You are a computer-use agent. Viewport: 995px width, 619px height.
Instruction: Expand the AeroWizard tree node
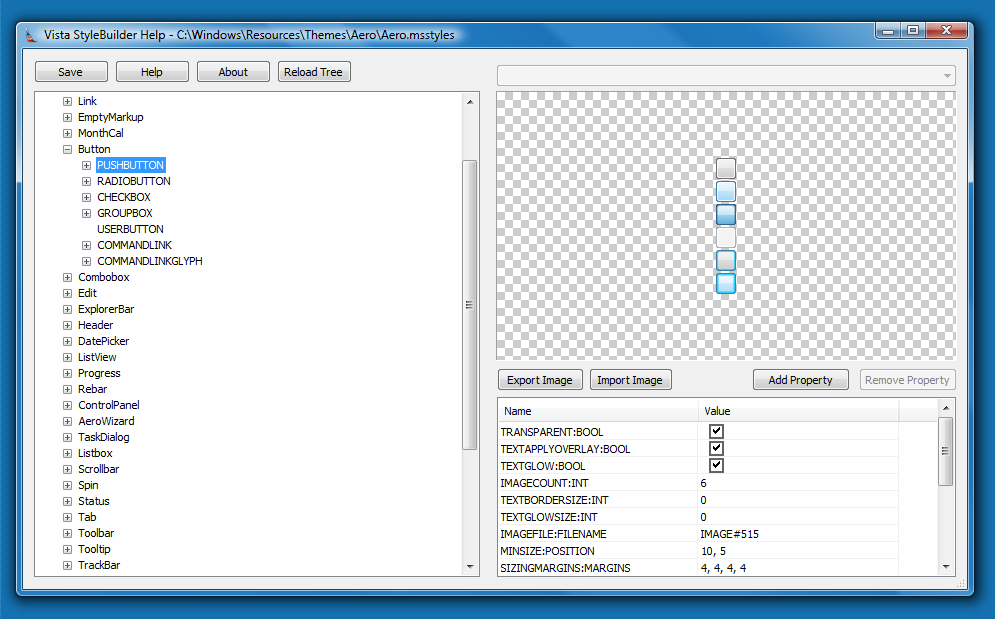pyautogui.click(x=67, y=422)
